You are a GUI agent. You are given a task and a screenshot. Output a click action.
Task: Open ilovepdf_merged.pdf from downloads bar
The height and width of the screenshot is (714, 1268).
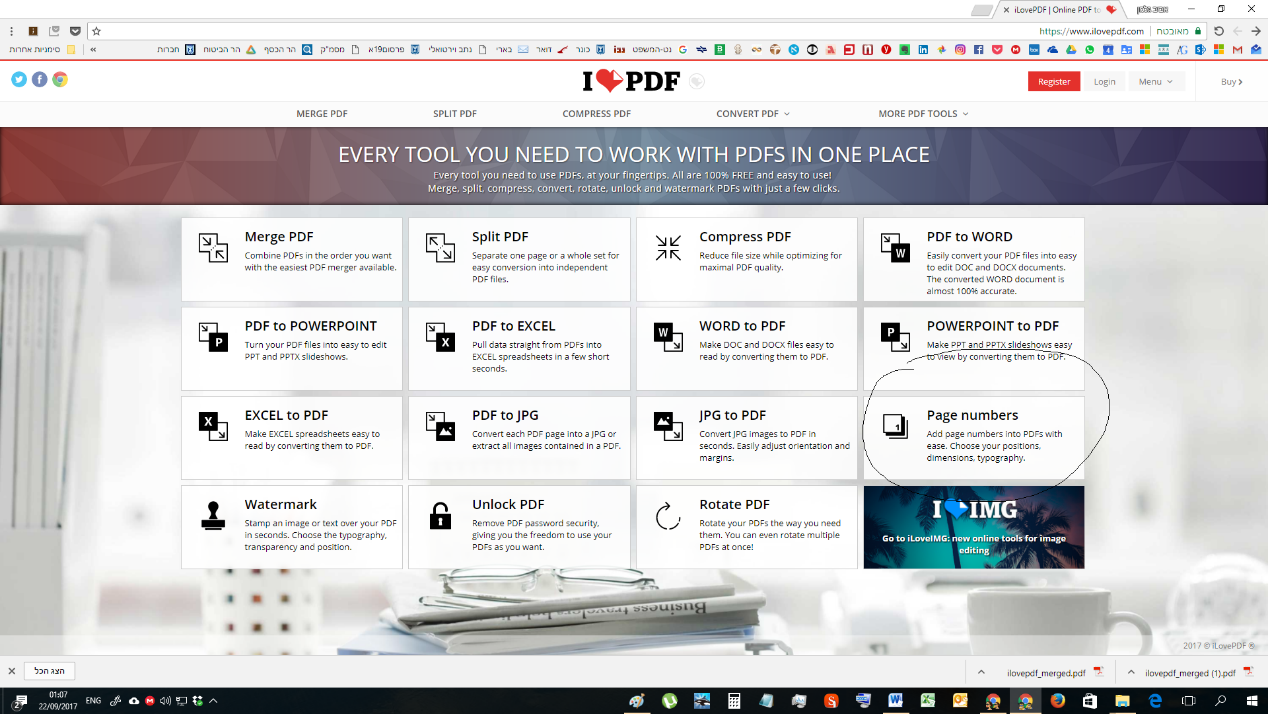[1045, 673]
